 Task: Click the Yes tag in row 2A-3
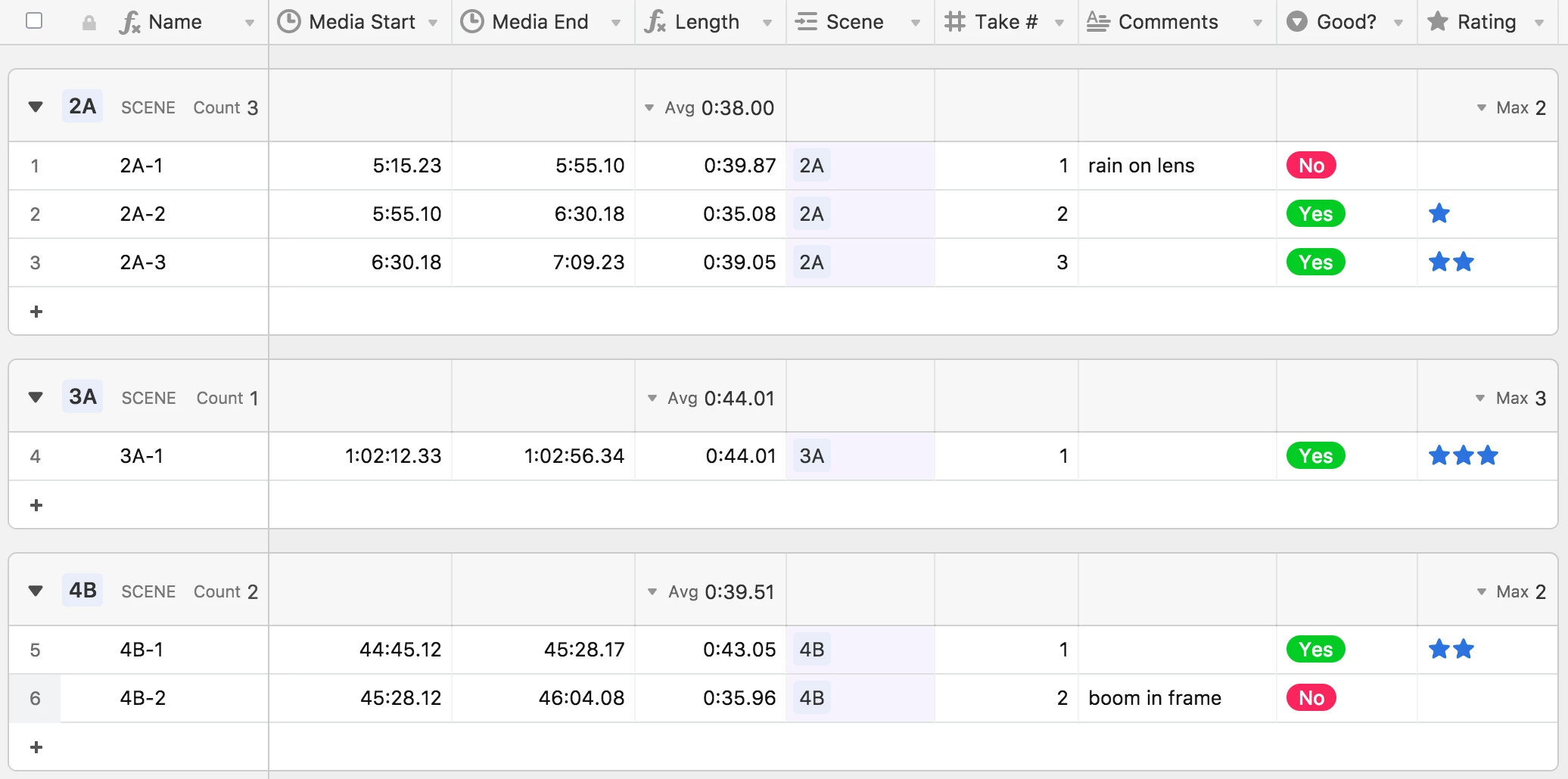(x=1316, y=262)
